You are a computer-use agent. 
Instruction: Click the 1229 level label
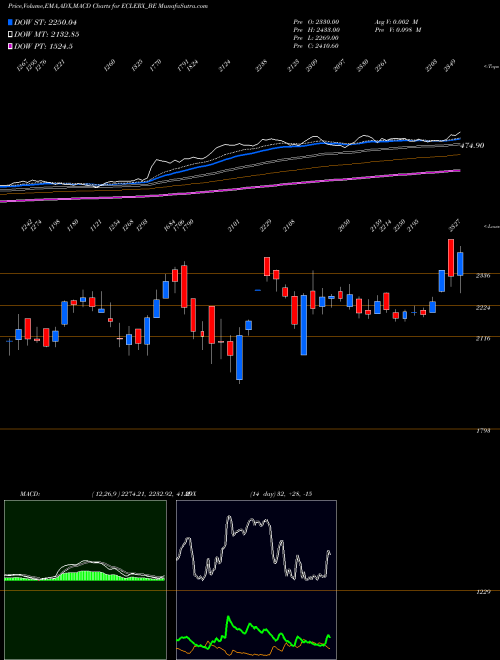(483, 593)
